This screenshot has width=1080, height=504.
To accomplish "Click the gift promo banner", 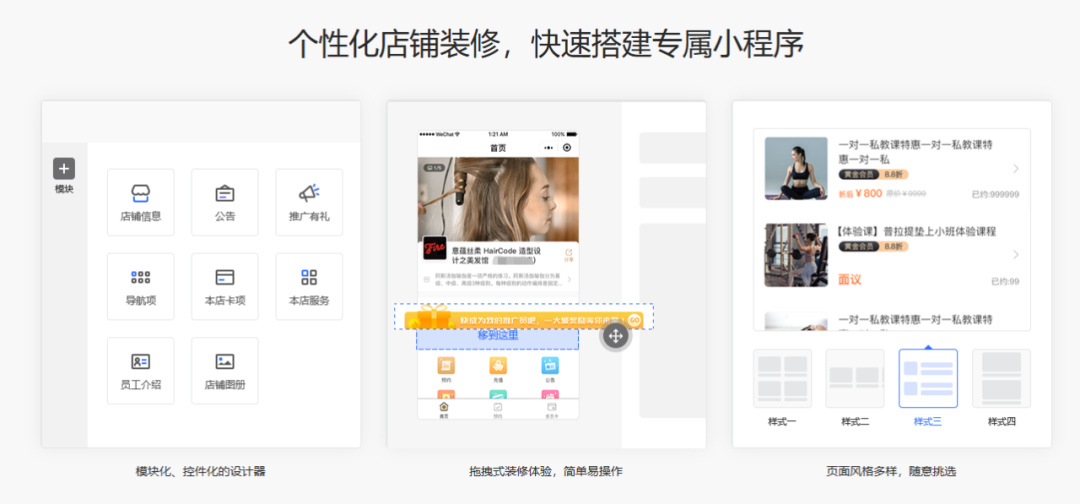I will point(523,319).
